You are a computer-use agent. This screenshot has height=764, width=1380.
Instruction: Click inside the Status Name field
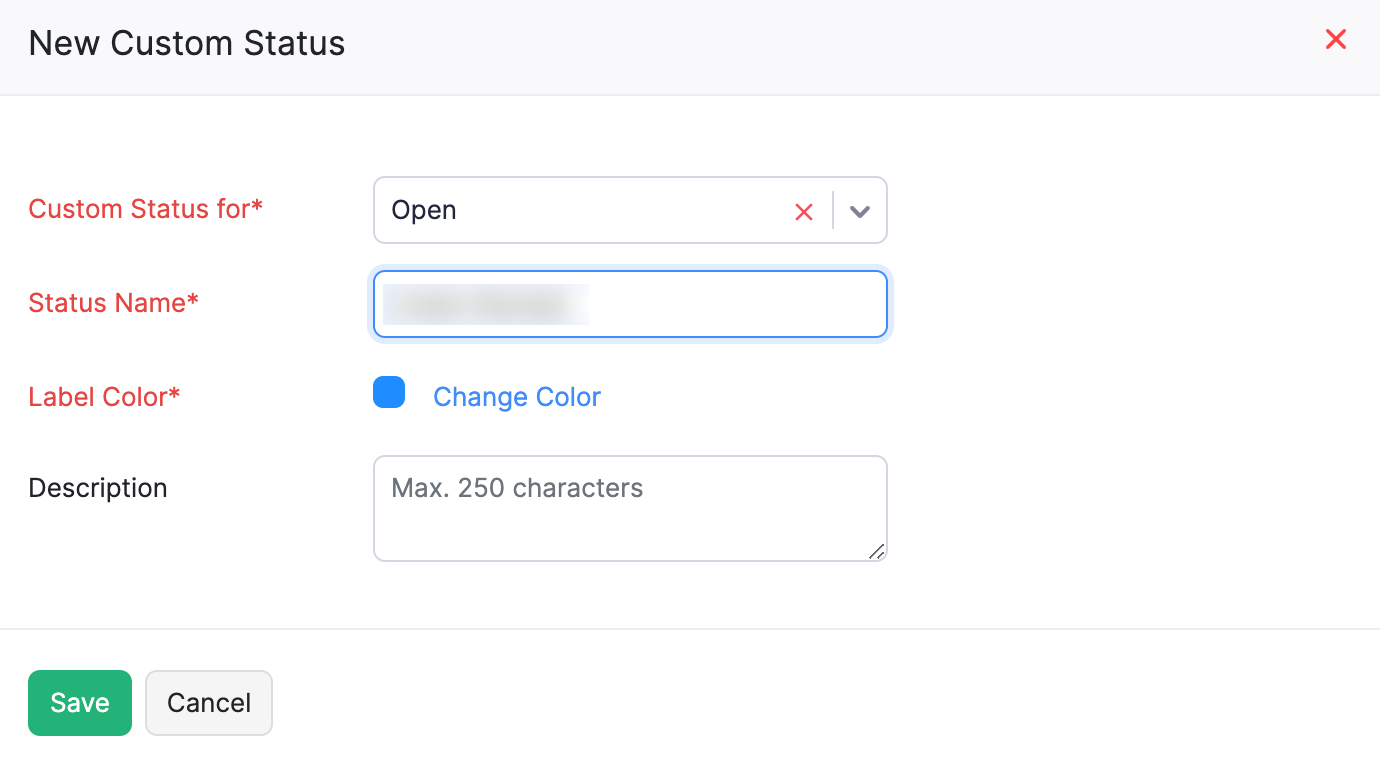pyautogui.click(x=630, y=304)
